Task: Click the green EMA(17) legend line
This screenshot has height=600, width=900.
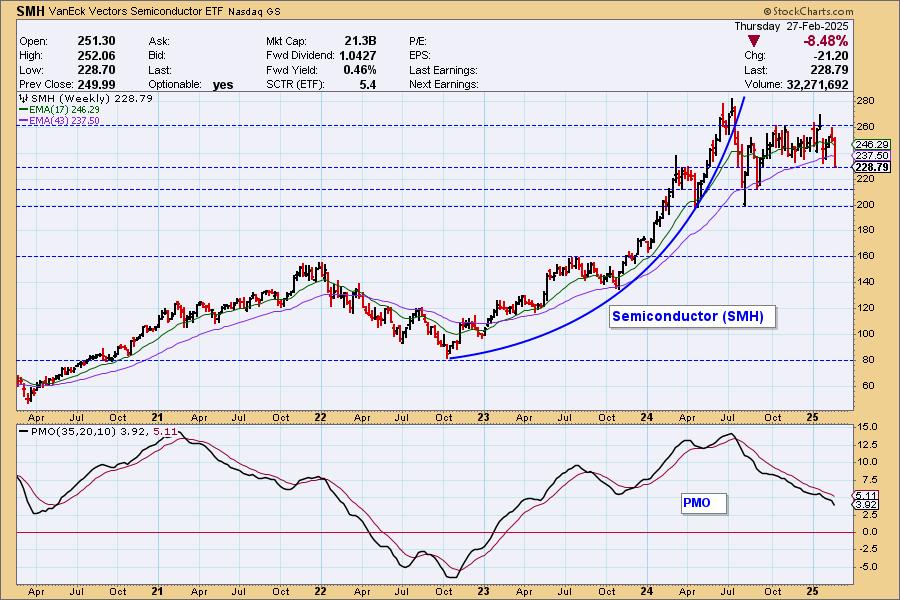Action: tap(24, 110)
